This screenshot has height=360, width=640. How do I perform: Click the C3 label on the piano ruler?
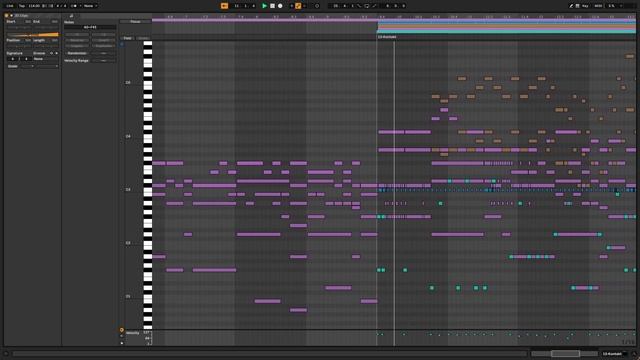(x=128, y=190)
